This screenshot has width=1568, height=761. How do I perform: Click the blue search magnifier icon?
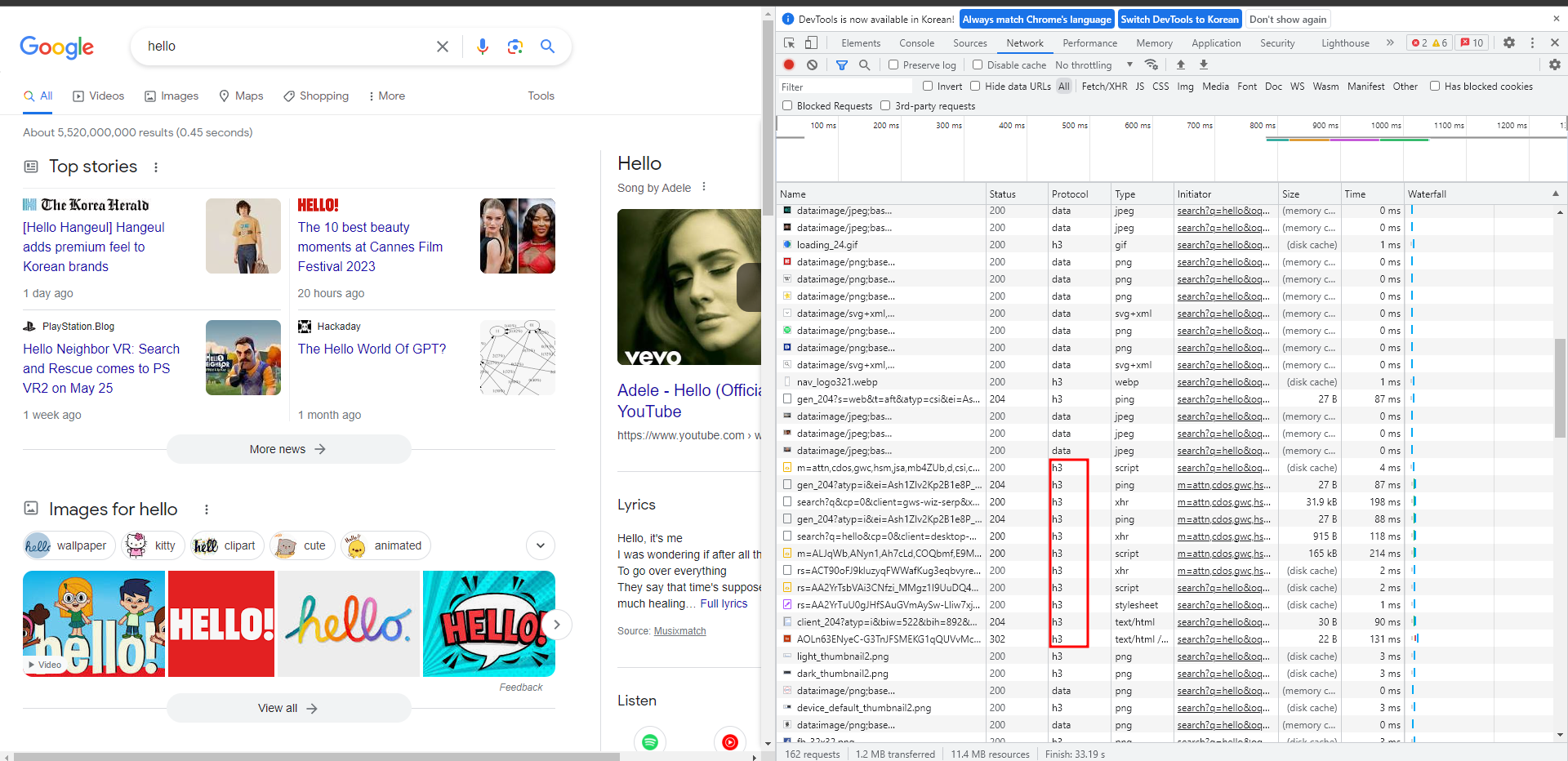point(547,47)
